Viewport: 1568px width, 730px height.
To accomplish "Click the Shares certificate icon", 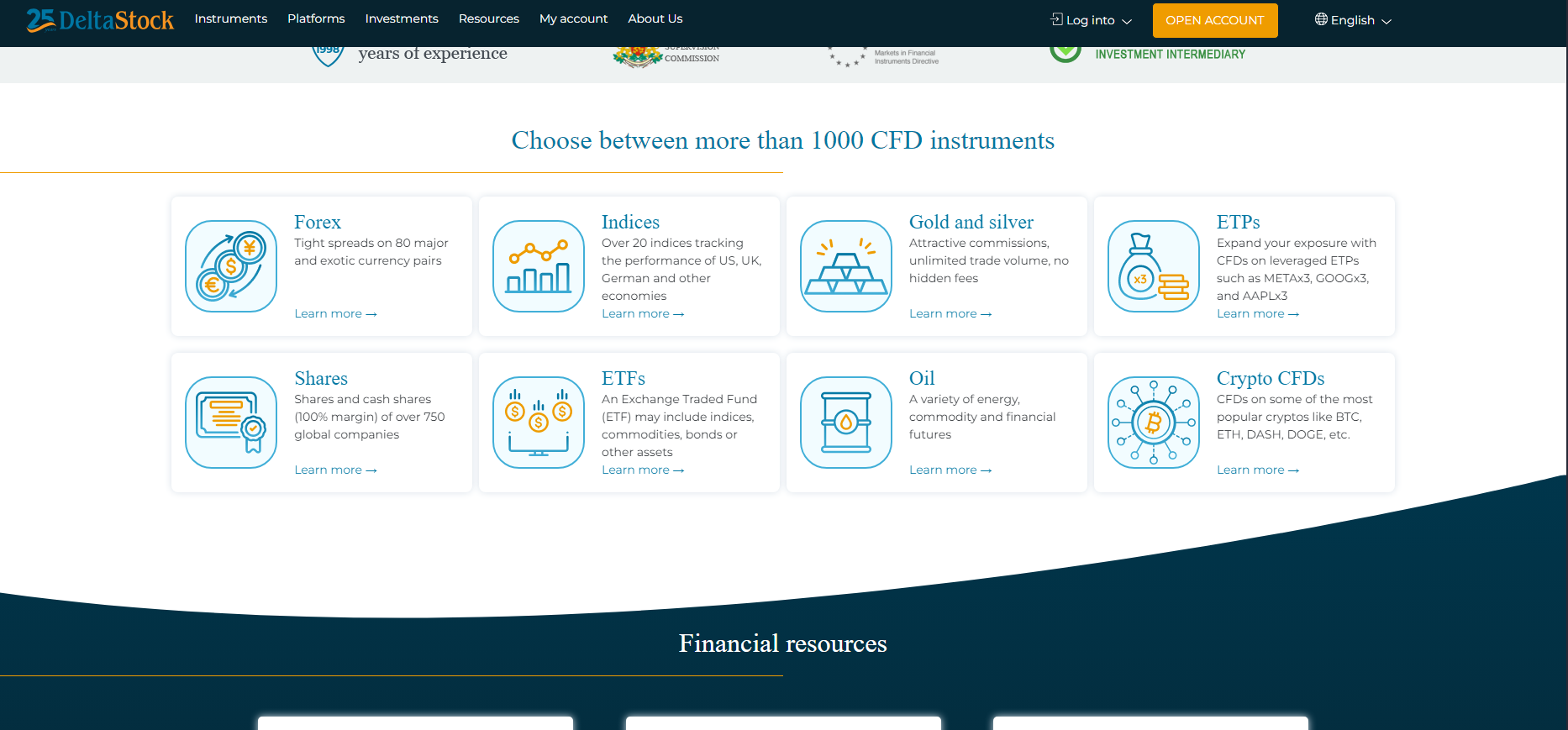I will pyautogui.click(x=231, y=423).
